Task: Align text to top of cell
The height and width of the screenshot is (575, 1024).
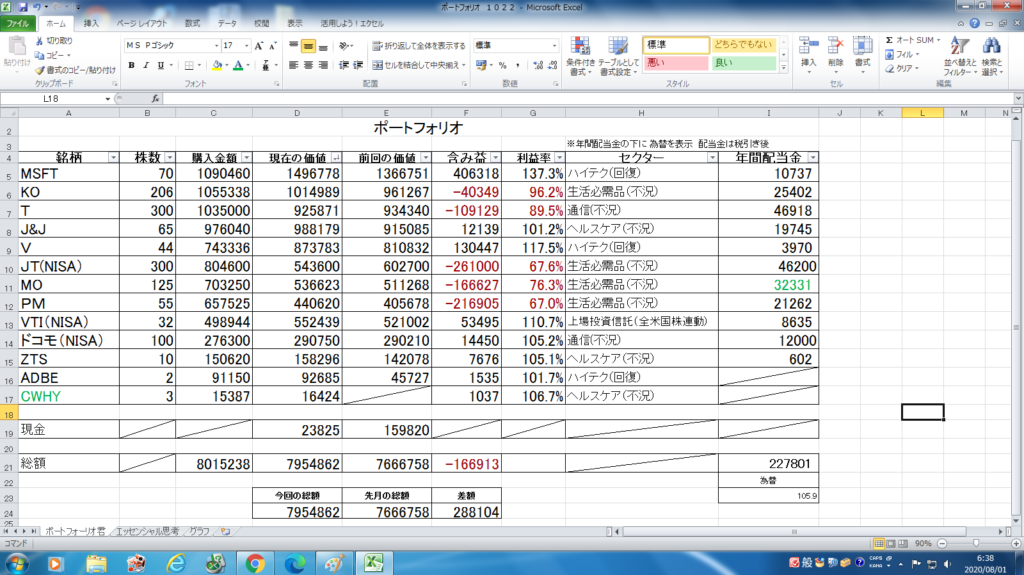Action: 293,46
